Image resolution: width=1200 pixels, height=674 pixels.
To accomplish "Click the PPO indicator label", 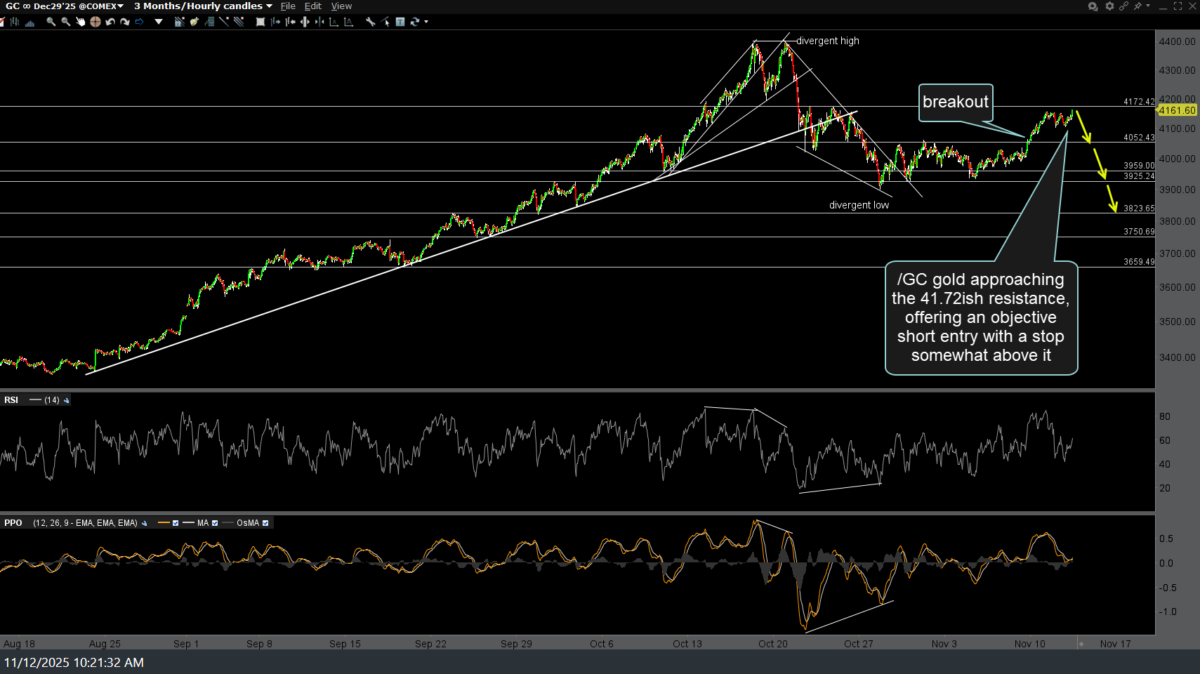I will [13, 522].
